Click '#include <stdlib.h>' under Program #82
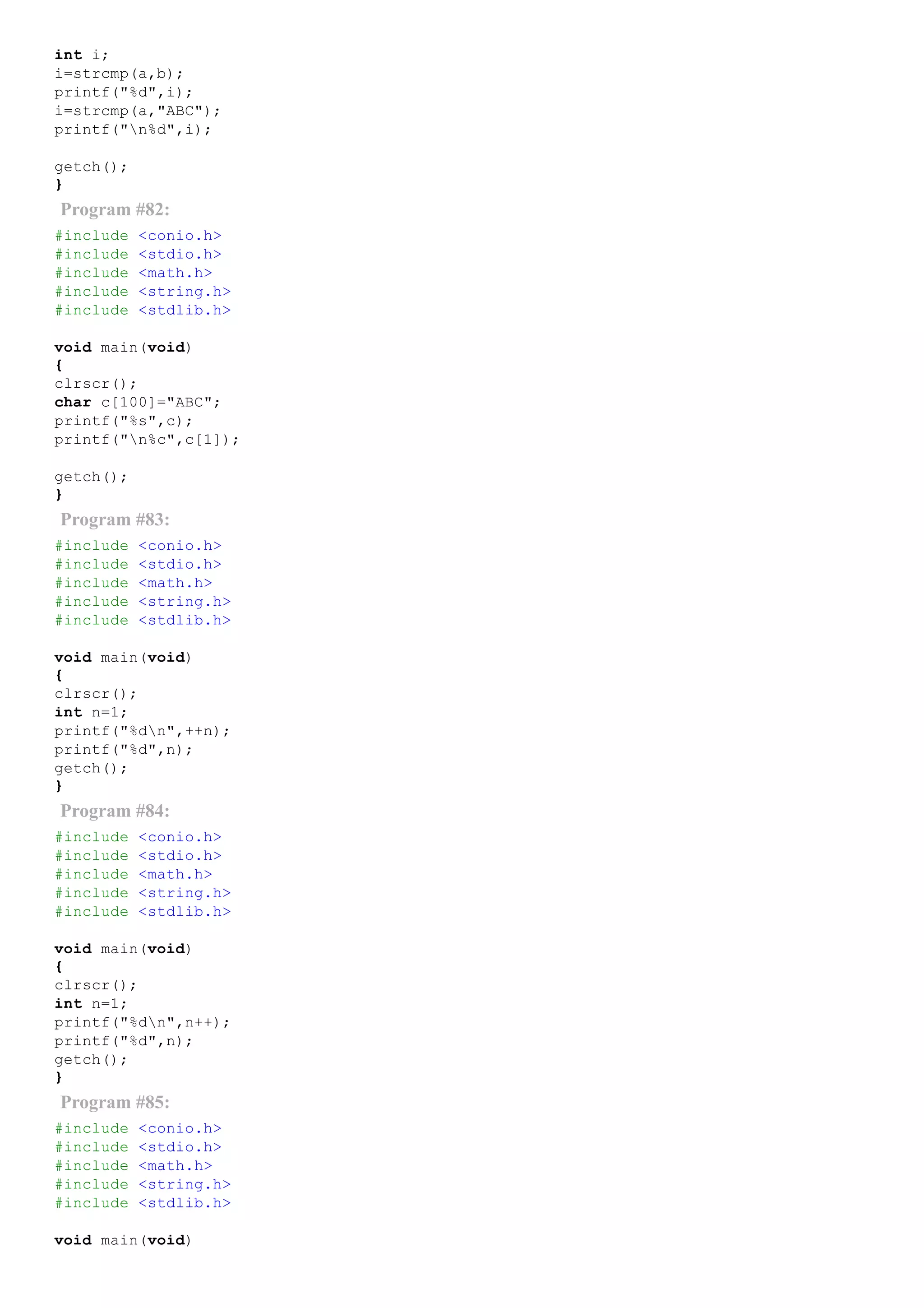 (143, 311)
